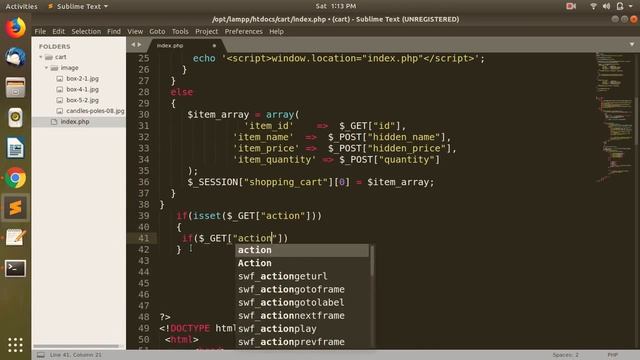This screenshot has width=640, height=360.
Task: Open the Help menu
Action: pyautogui.click(x=276, y=31)
